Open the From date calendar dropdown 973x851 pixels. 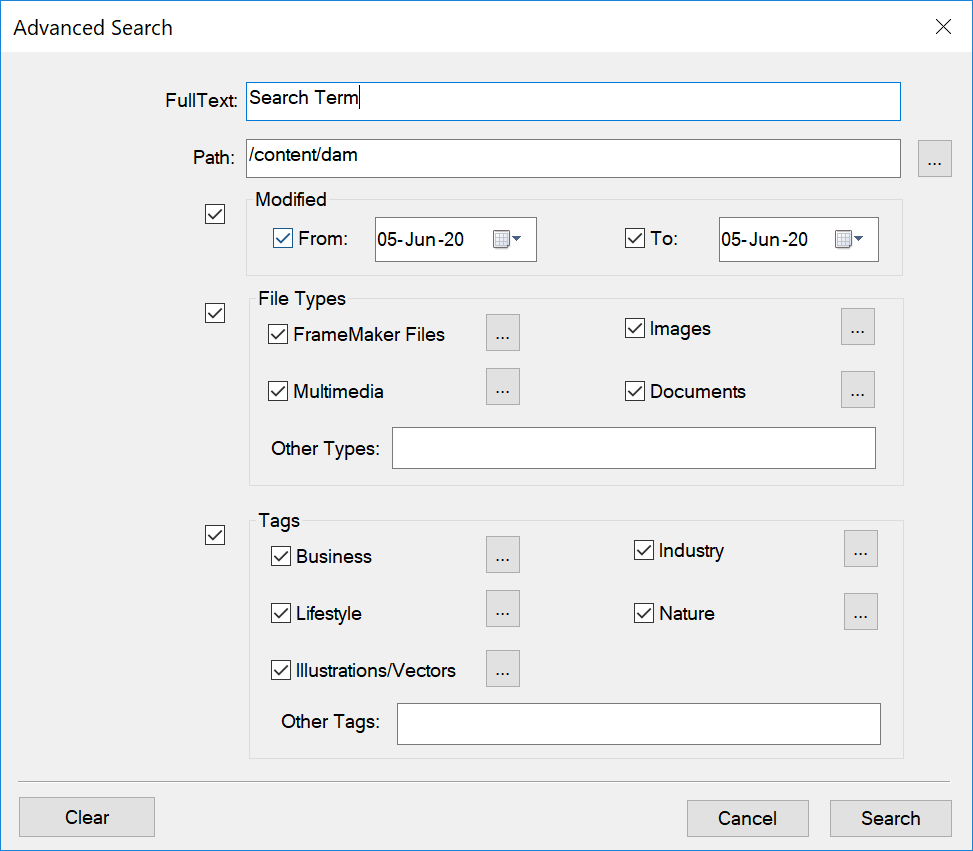click(507, 239)
